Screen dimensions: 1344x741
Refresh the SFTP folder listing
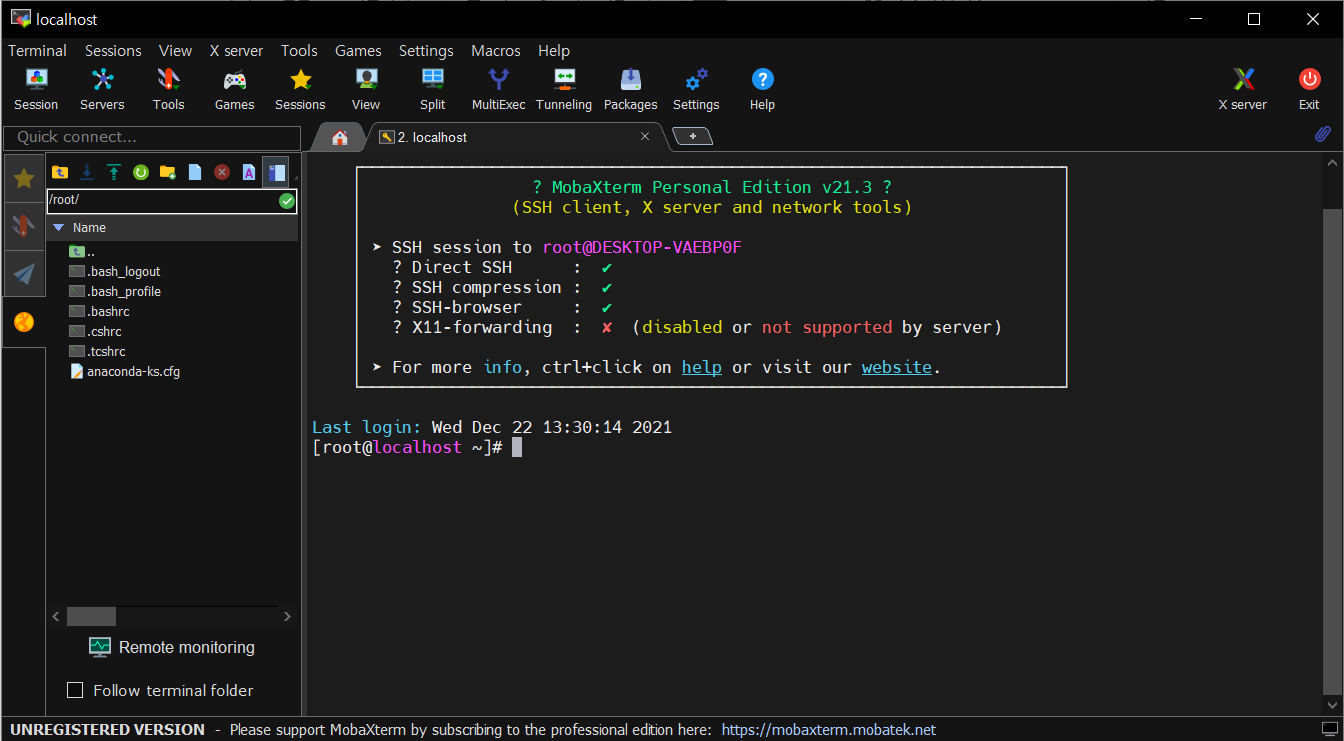tap(141, 172)
